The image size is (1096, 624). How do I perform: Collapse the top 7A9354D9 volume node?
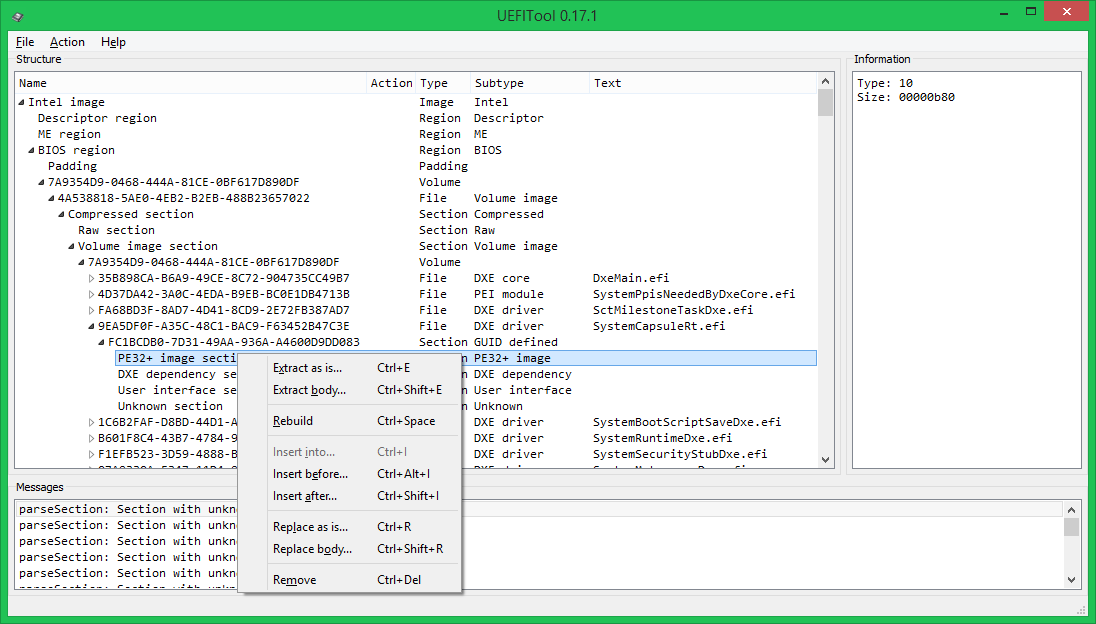tap(41, 182)
